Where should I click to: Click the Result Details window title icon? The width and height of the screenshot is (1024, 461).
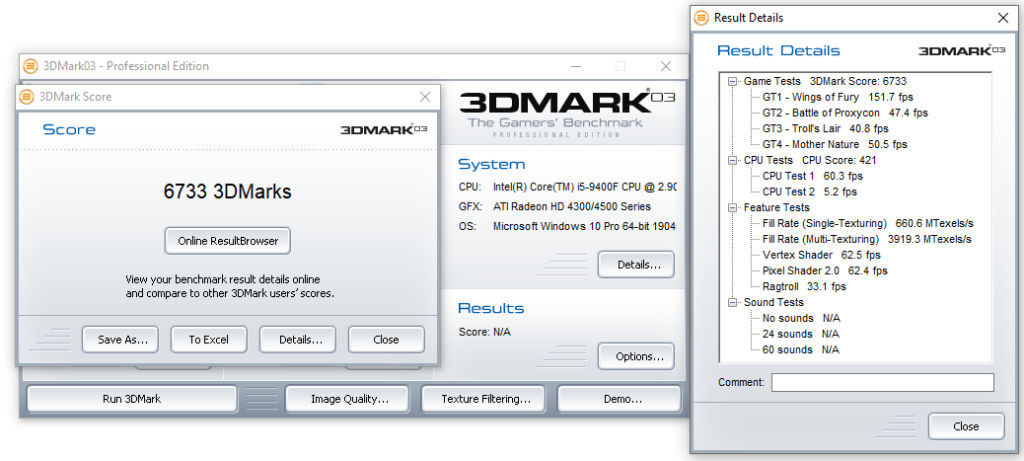coord(702,18)
